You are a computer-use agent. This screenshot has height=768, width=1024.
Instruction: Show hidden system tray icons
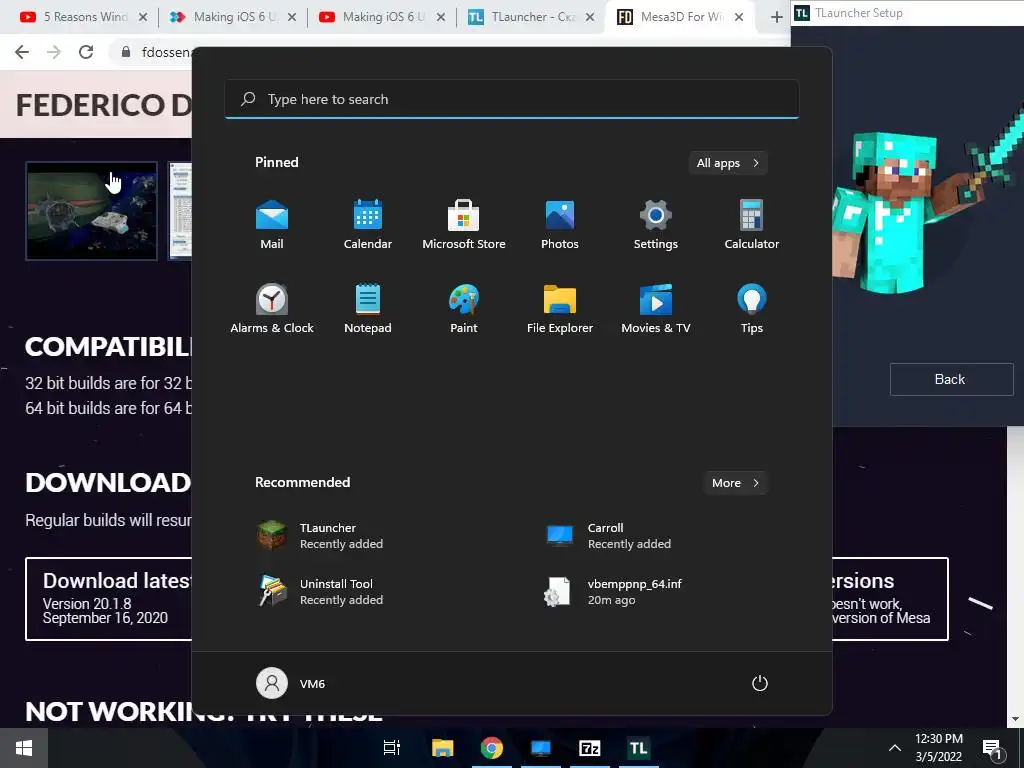[x=895, y=748]
